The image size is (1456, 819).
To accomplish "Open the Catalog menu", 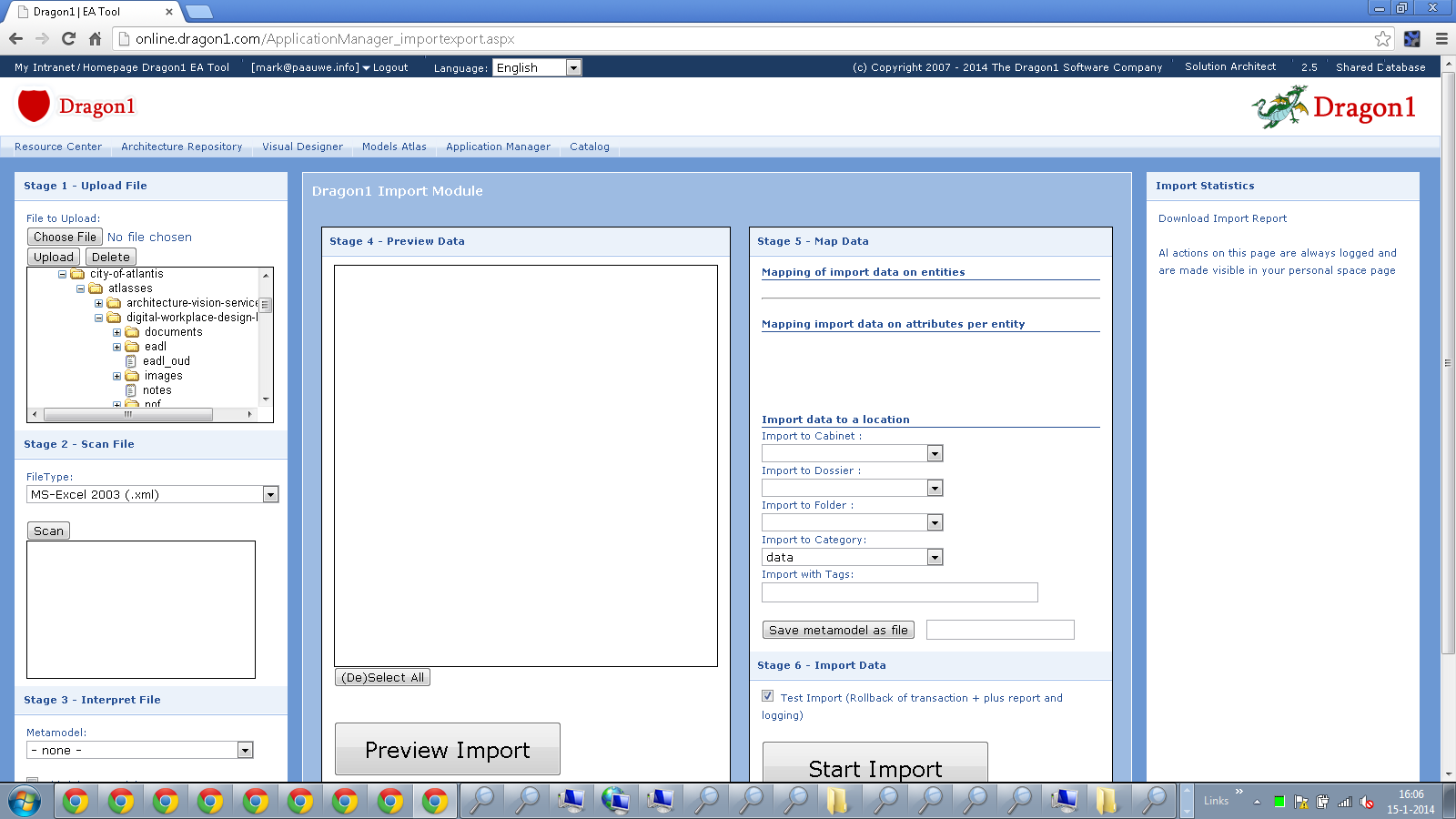I will click(x=590, y=147).
